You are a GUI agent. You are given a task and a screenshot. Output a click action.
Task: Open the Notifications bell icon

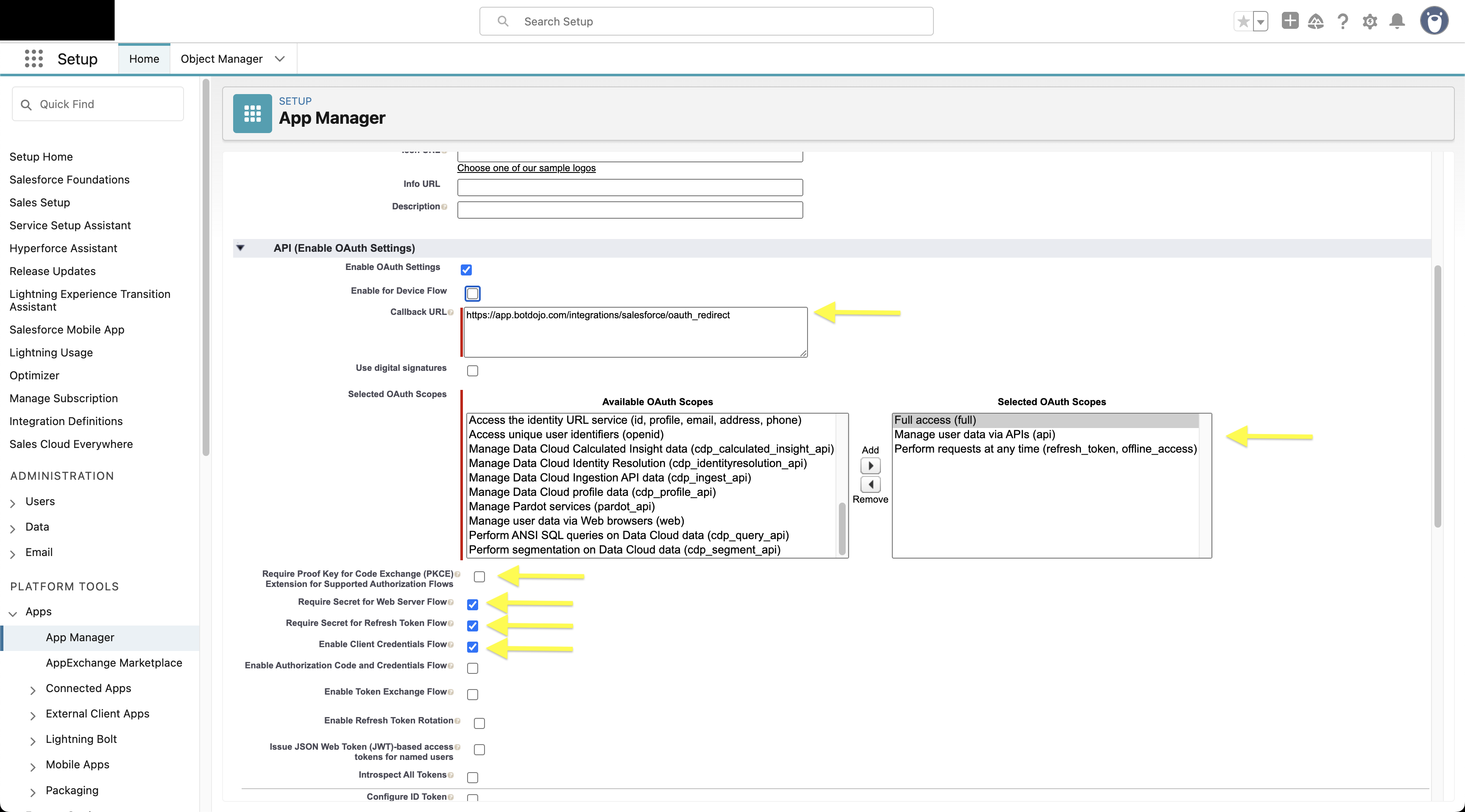pos(1397,22)
